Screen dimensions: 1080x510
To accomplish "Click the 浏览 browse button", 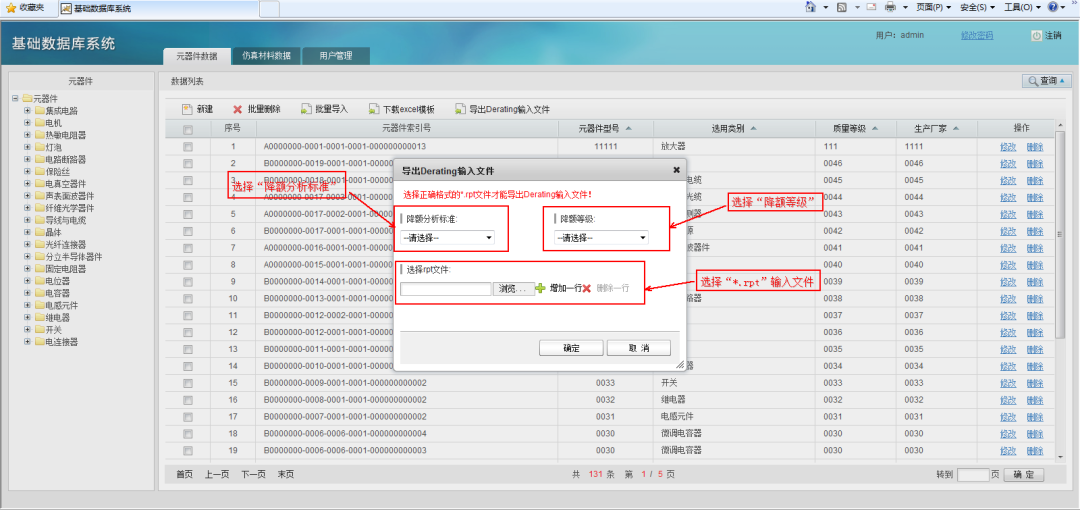I will (x=514, y=289).
